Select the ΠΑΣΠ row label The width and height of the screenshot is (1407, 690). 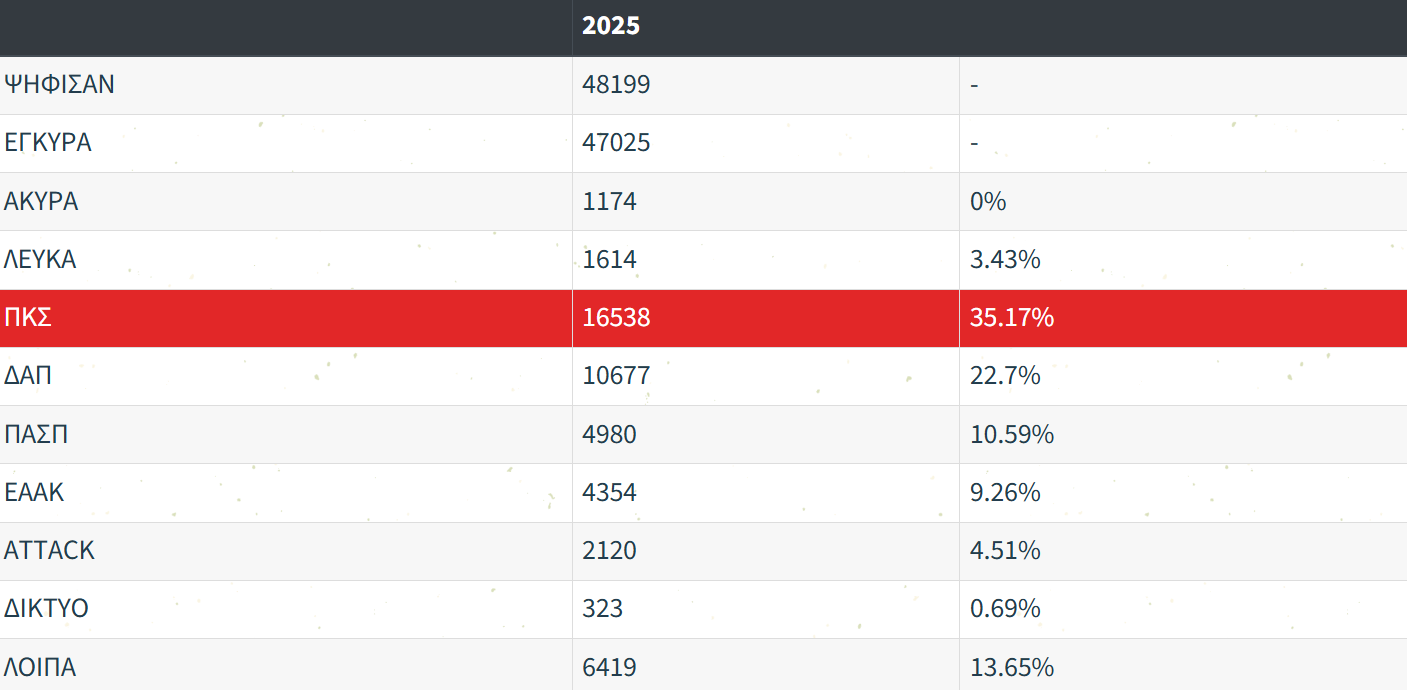tap(36, 435)
